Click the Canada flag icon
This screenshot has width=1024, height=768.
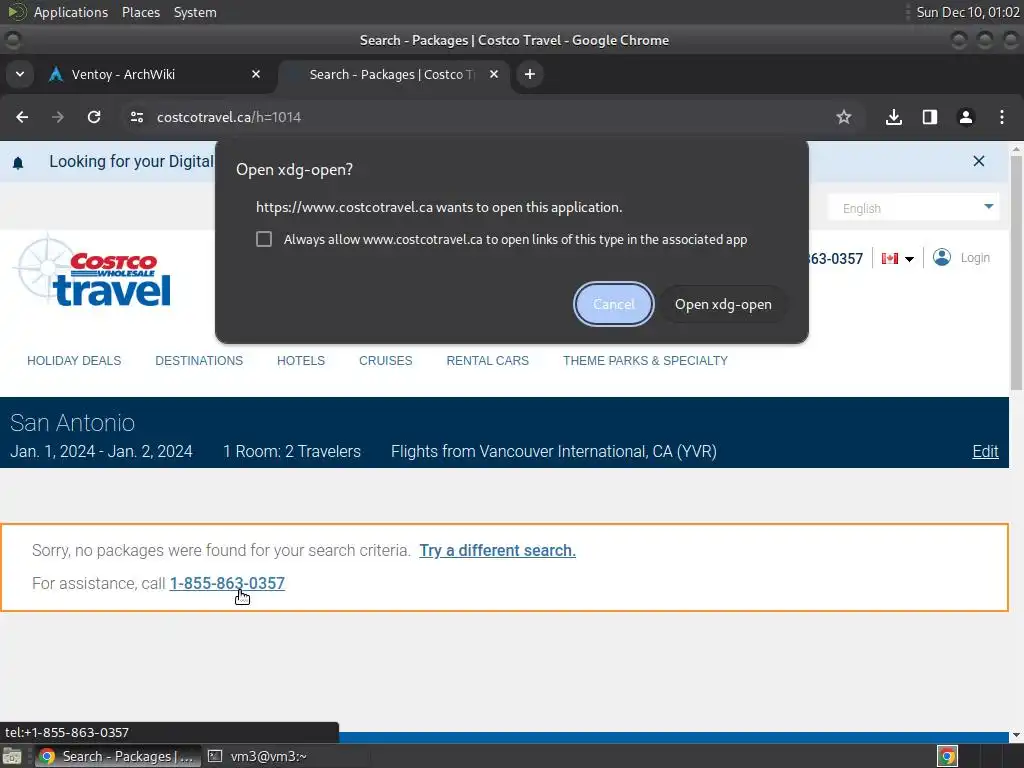pyautogui.click(x=889, y=259)
